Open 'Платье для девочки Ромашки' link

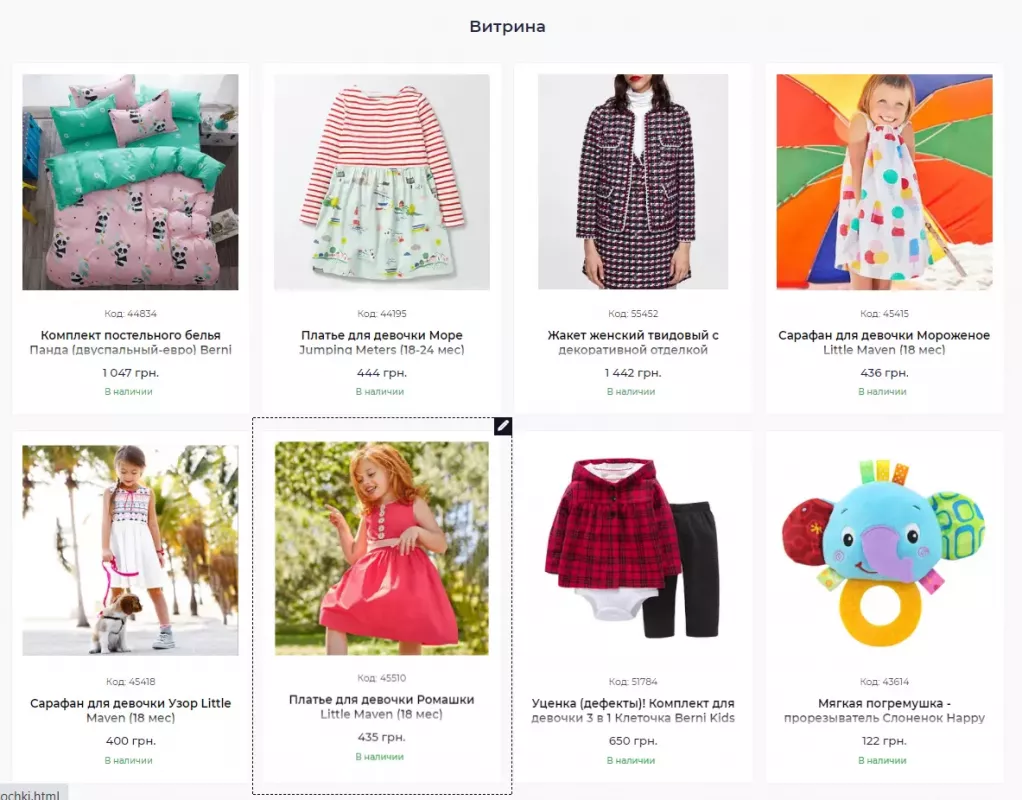(382, 706)
